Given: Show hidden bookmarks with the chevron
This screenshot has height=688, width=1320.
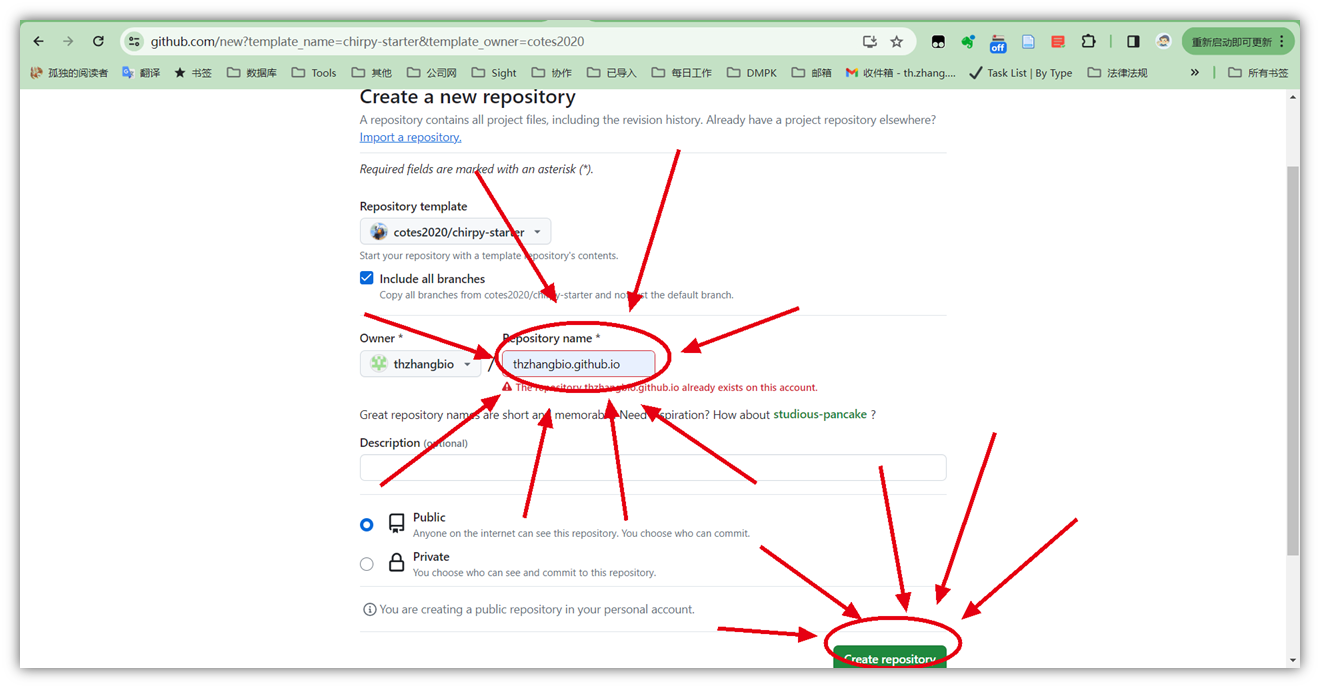Looking at the screenshot, I should tap(1194, 73).
